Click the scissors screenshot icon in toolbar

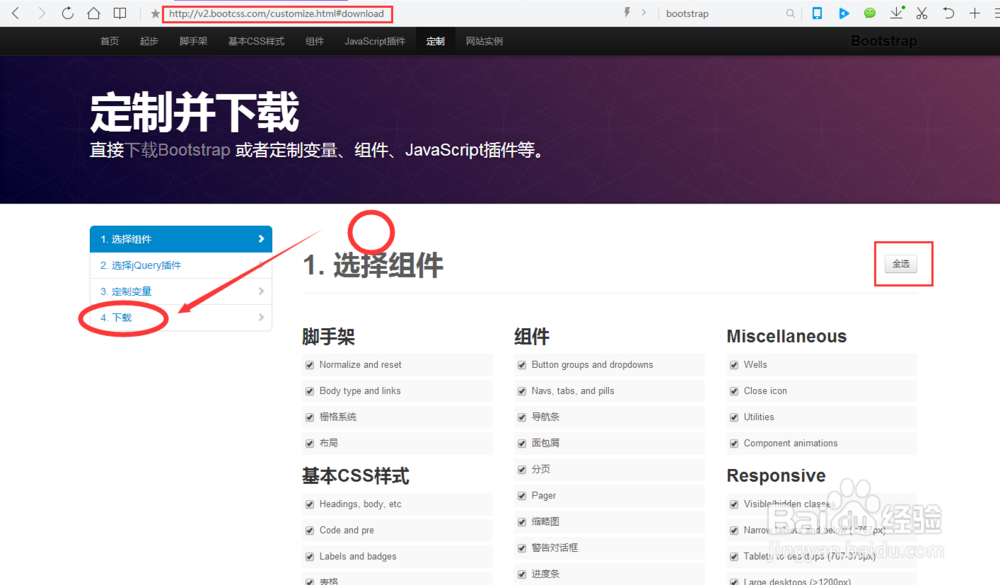[x=921, y=13]
